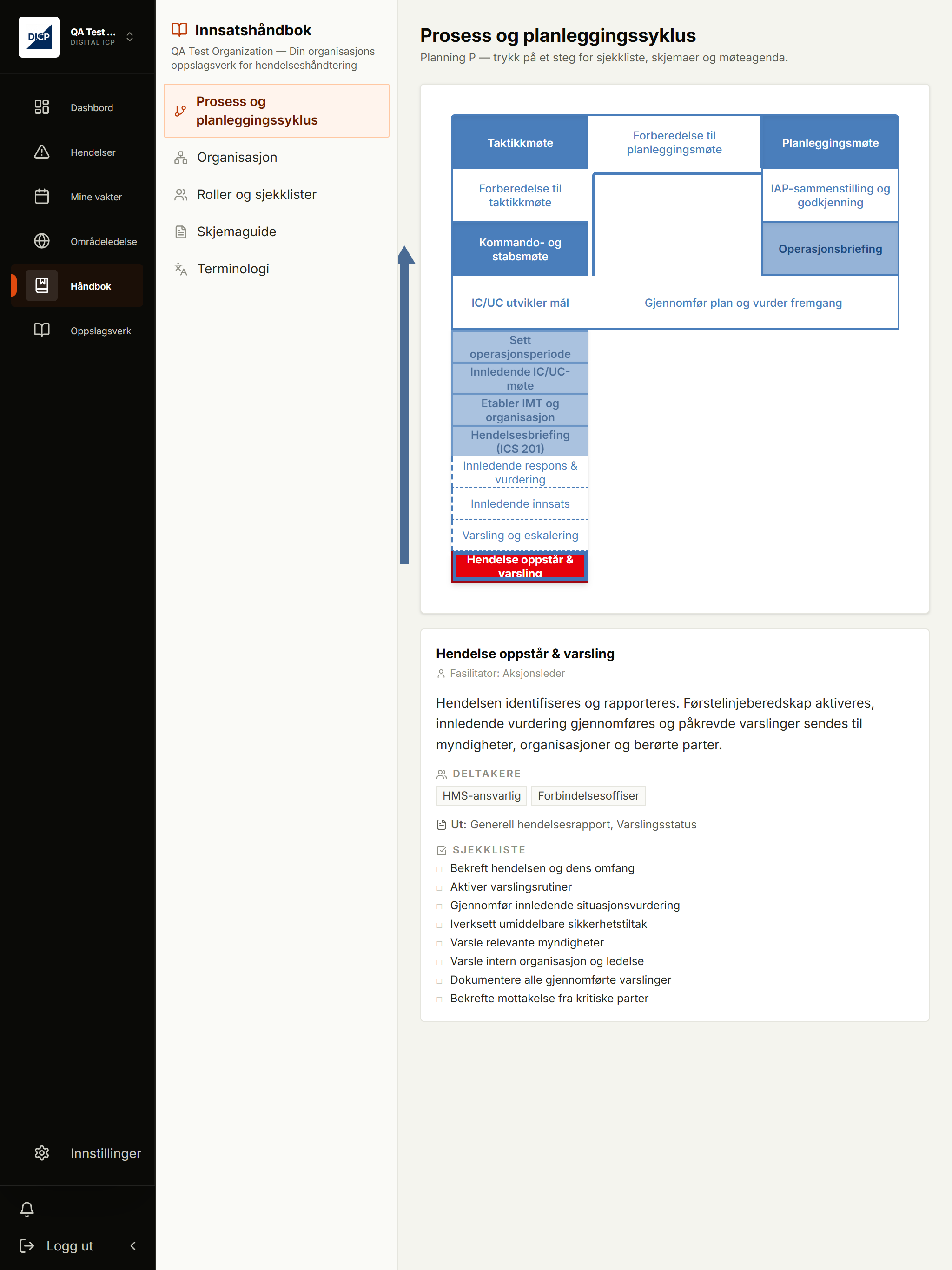The width and height of the screenshot is (952, 1270).
Task: Open Områdeledelse label in sidebar
Action: pyautogui.click(x=104, y=242)
